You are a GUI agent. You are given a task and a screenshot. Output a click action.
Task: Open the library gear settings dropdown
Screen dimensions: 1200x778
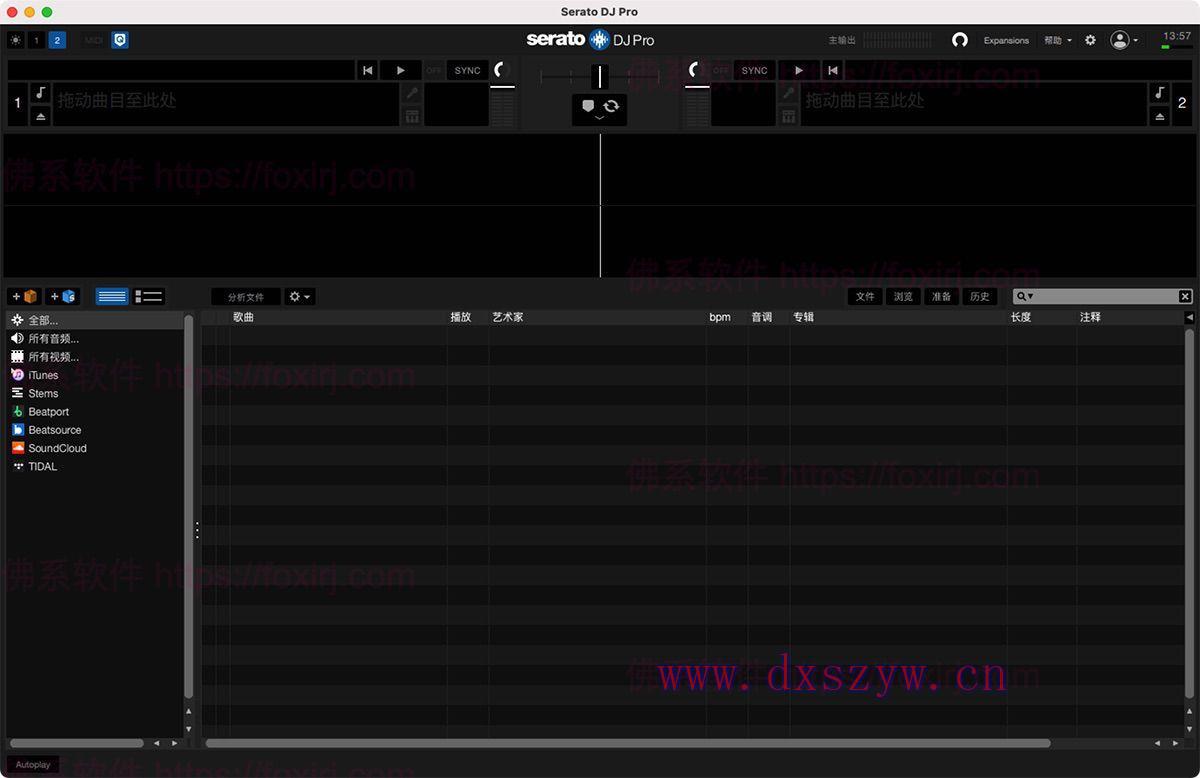(300, 297)
